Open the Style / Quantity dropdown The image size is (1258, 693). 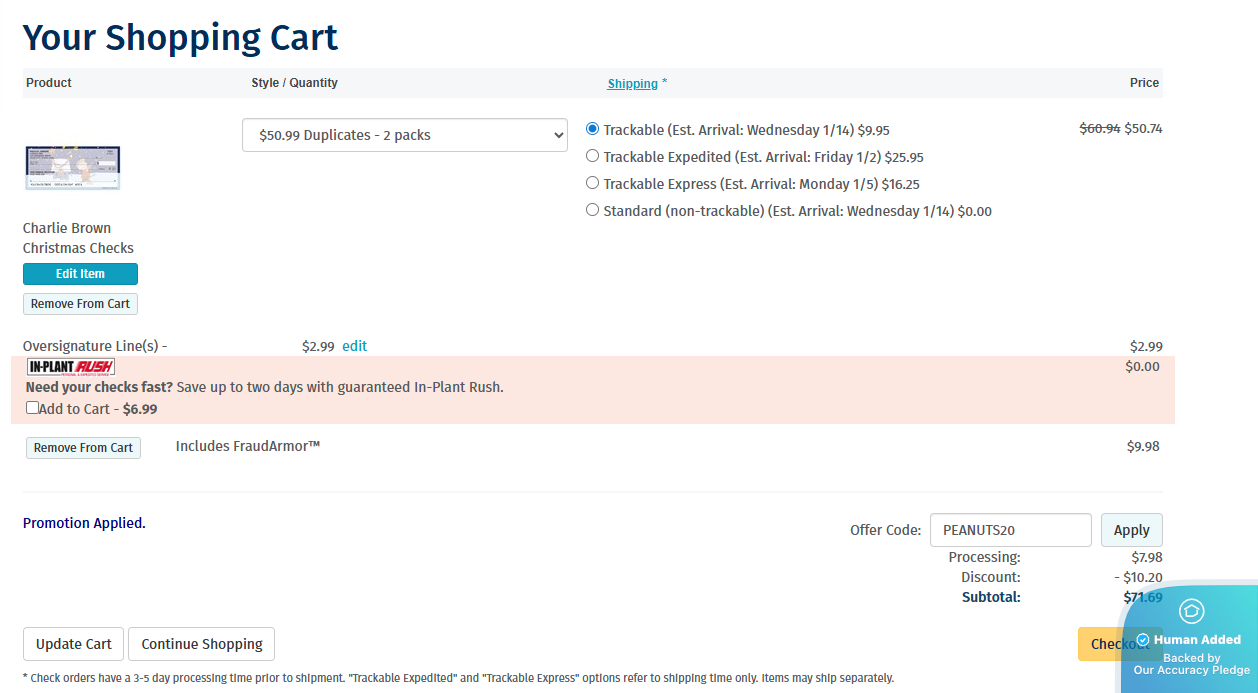pyautogui.click(x=404, y=135)
